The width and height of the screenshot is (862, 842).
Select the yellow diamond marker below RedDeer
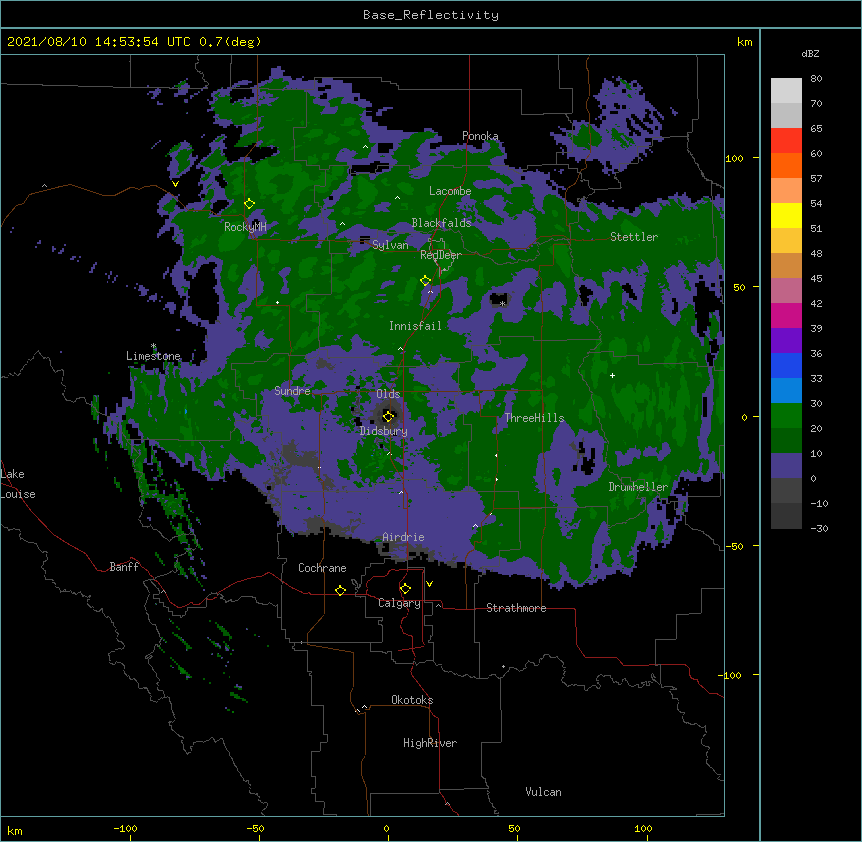point(425,281)
